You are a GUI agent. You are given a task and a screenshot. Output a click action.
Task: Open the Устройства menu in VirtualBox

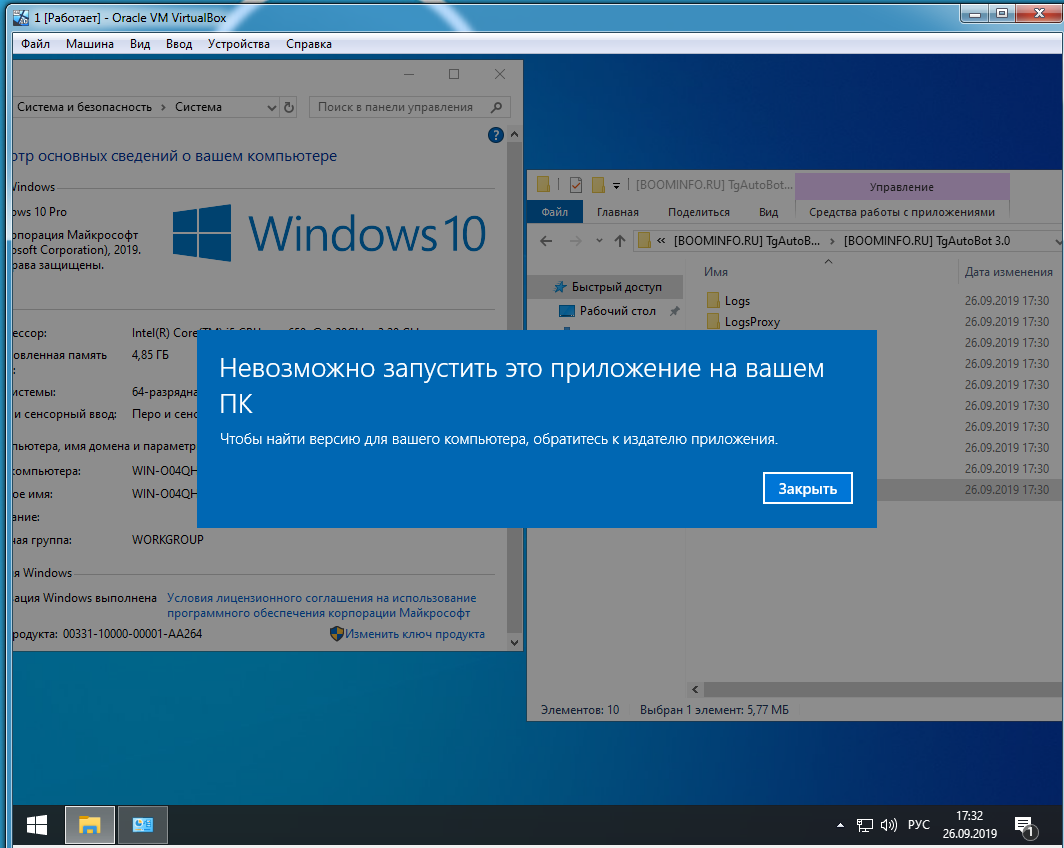pos(239,44)
